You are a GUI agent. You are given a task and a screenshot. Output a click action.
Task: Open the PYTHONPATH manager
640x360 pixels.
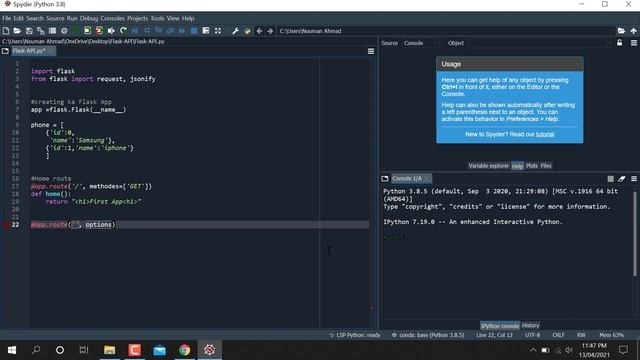coord(247,31)
